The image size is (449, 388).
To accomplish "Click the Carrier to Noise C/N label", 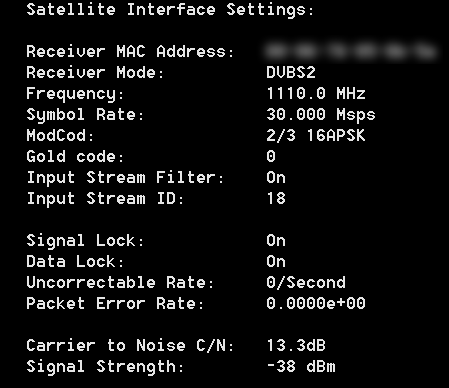I will point(130,345).
